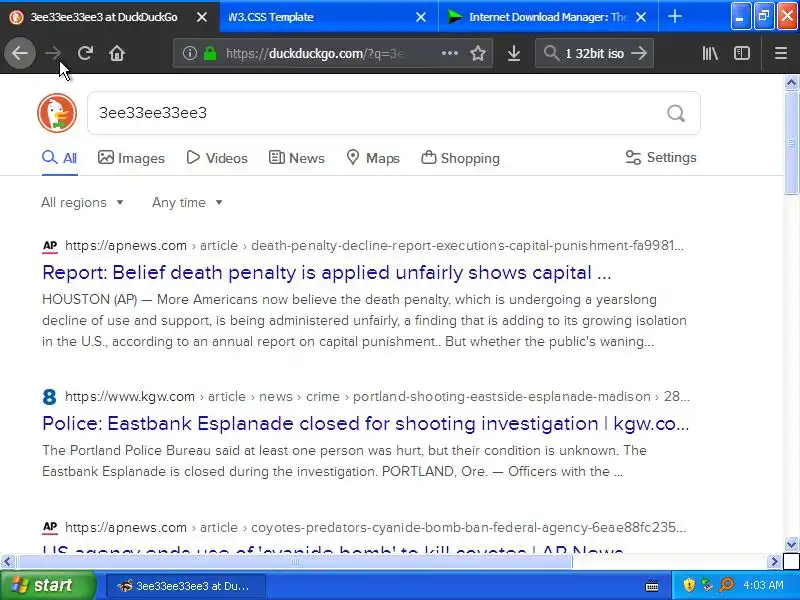Click the '1 32bit iso' search box

[594, 53]
